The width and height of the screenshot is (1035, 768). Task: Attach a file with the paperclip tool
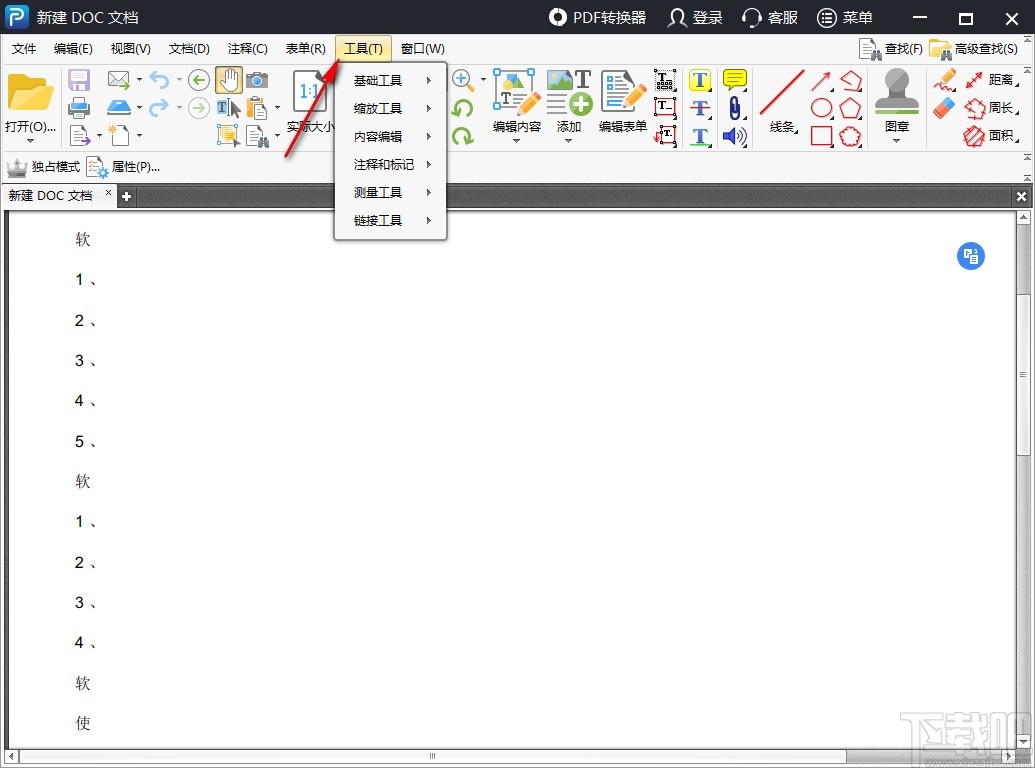pos(734,107)
